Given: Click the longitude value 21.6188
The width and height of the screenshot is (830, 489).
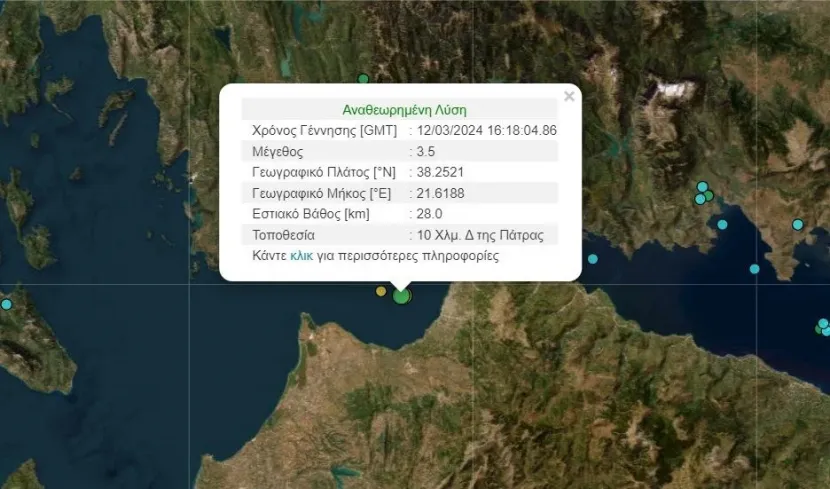Looking at the screenshot, I should (440, 193).
